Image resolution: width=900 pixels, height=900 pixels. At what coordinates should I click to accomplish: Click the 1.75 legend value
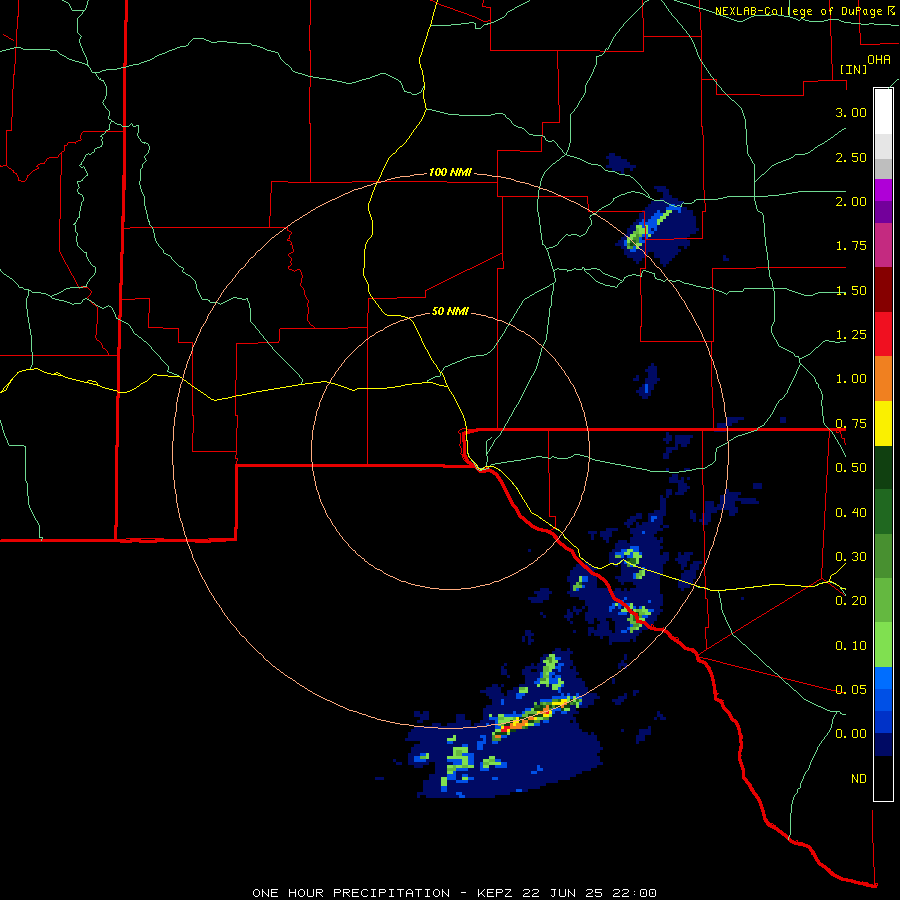coord(851,246)
